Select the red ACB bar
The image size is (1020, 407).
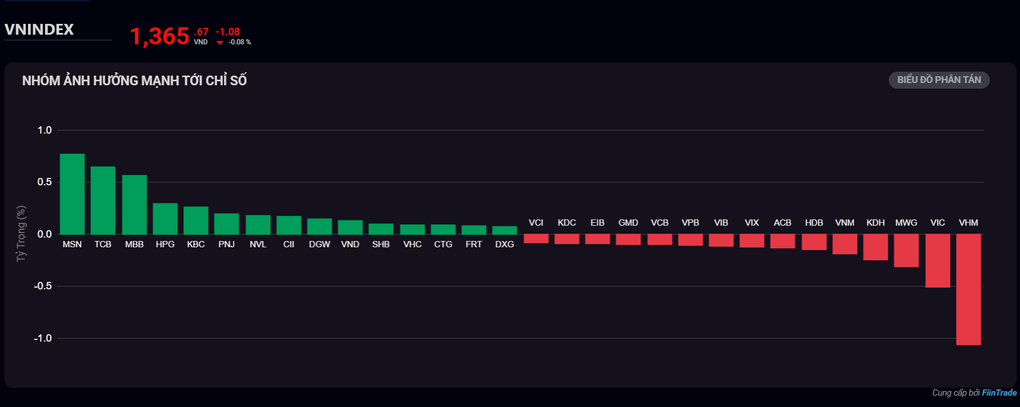pyautogui.click(x=783, y=241)
